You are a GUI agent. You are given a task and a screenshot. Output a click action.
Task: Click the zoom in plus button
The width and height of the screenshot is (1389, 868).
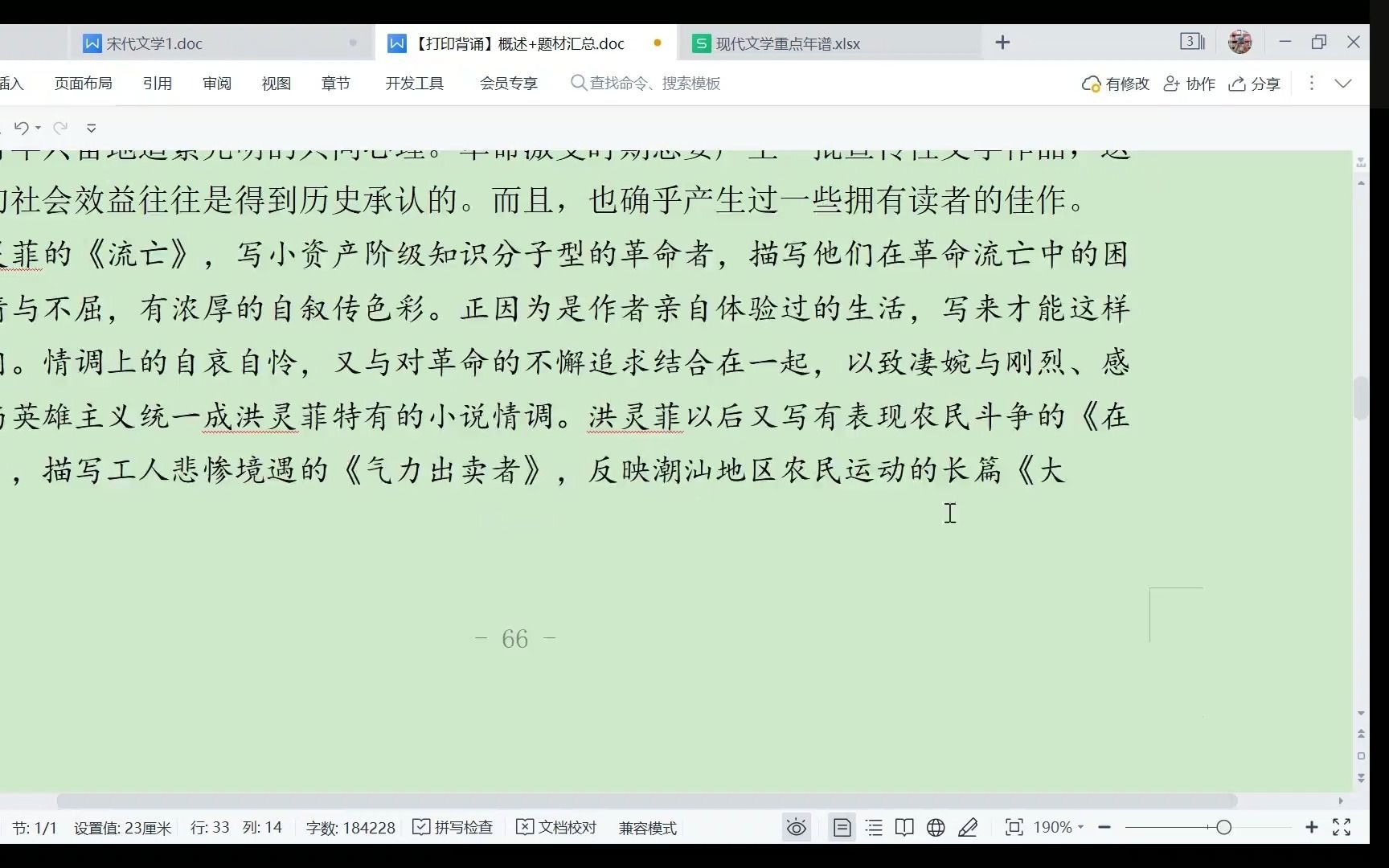point(1312,827)
